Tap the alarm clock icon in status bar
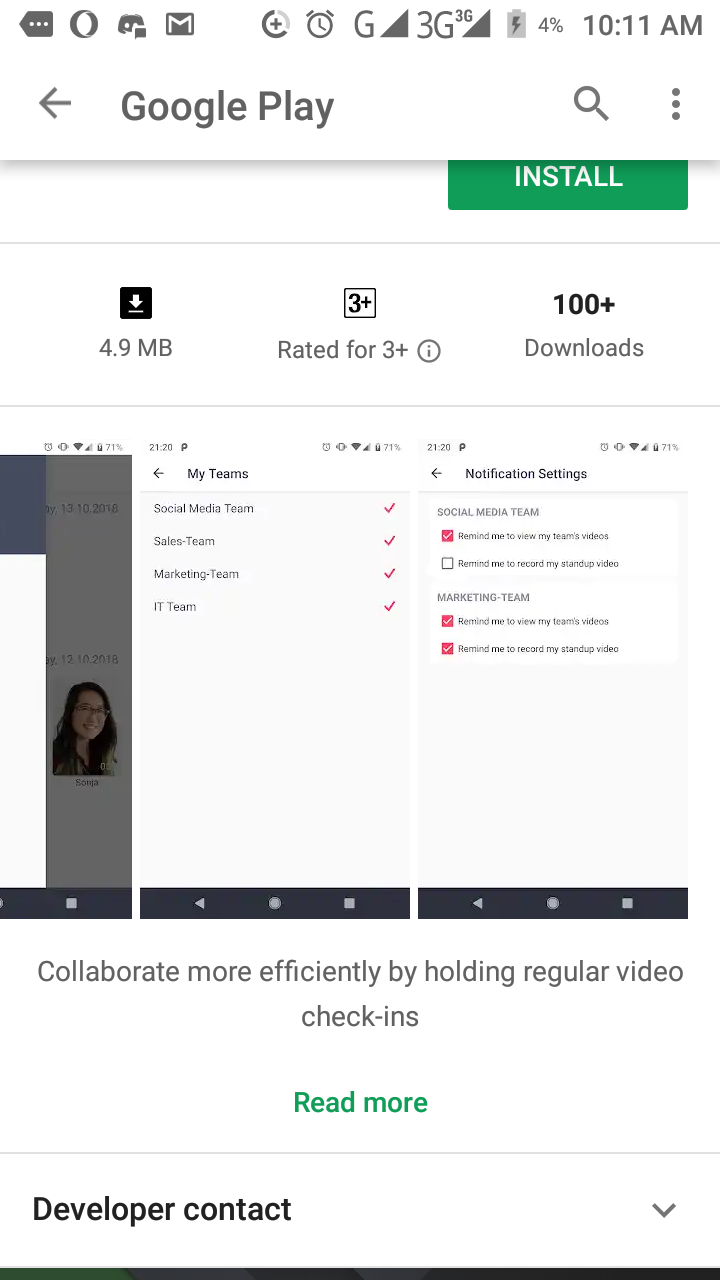 coord(320,25)
